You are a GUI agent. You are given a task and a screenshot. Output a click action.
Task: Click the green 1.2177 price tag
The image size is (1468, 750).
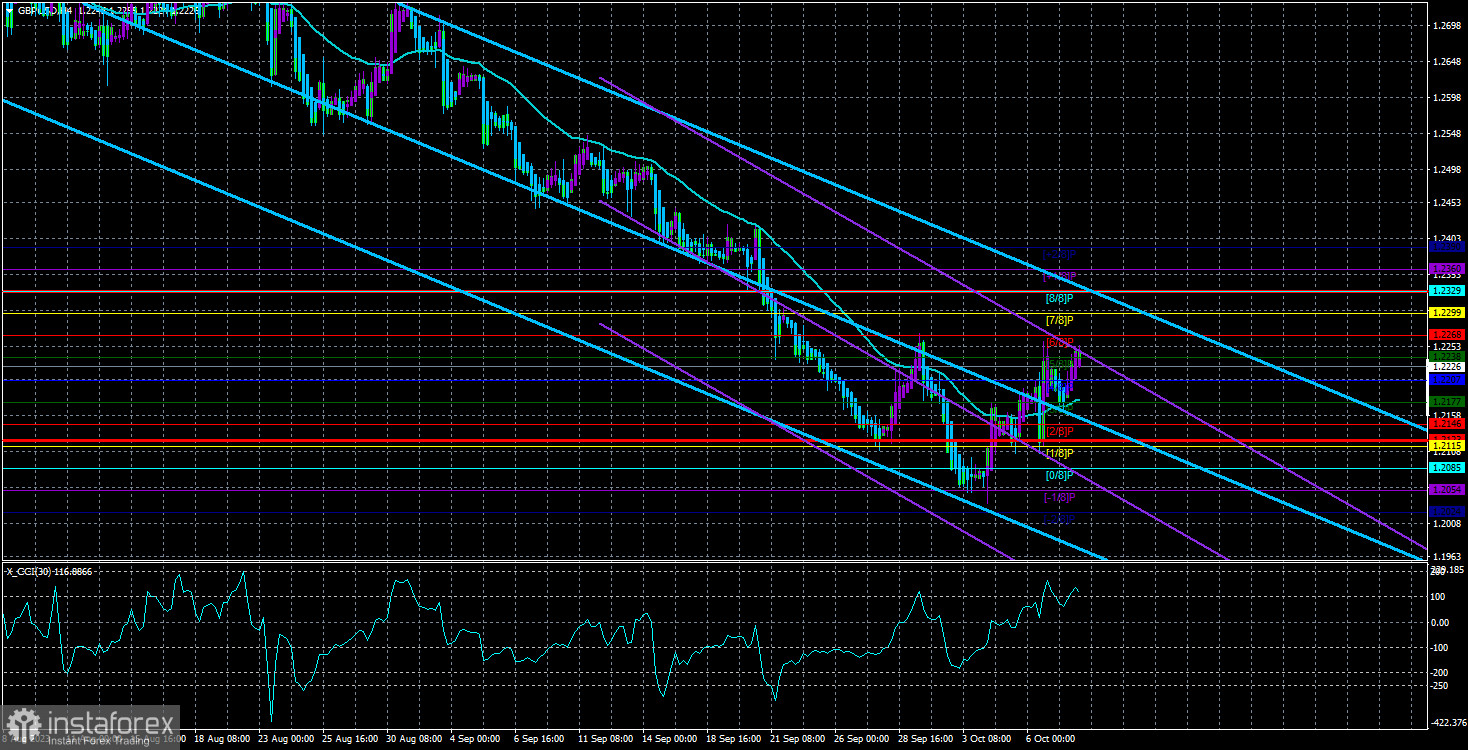[1447, 401]
